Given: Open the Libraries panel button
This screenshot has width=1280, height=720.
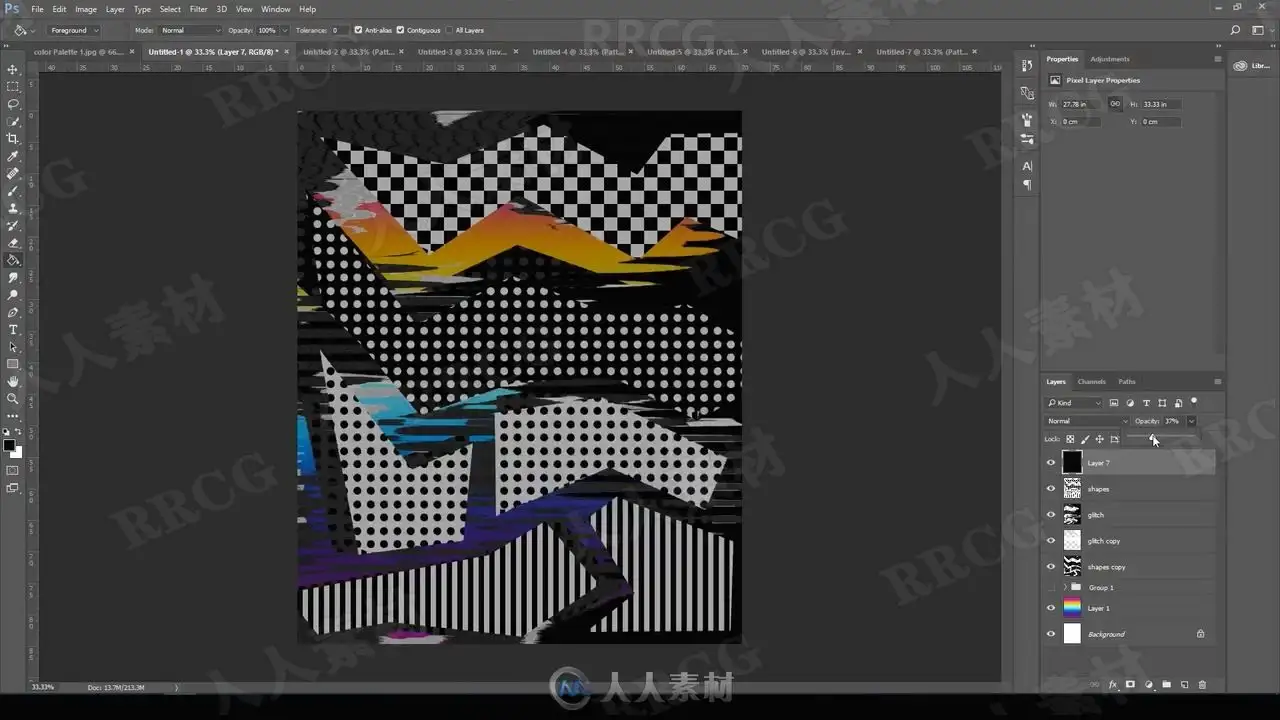Looking at the screenshot, I should (x=1251, y=66).
